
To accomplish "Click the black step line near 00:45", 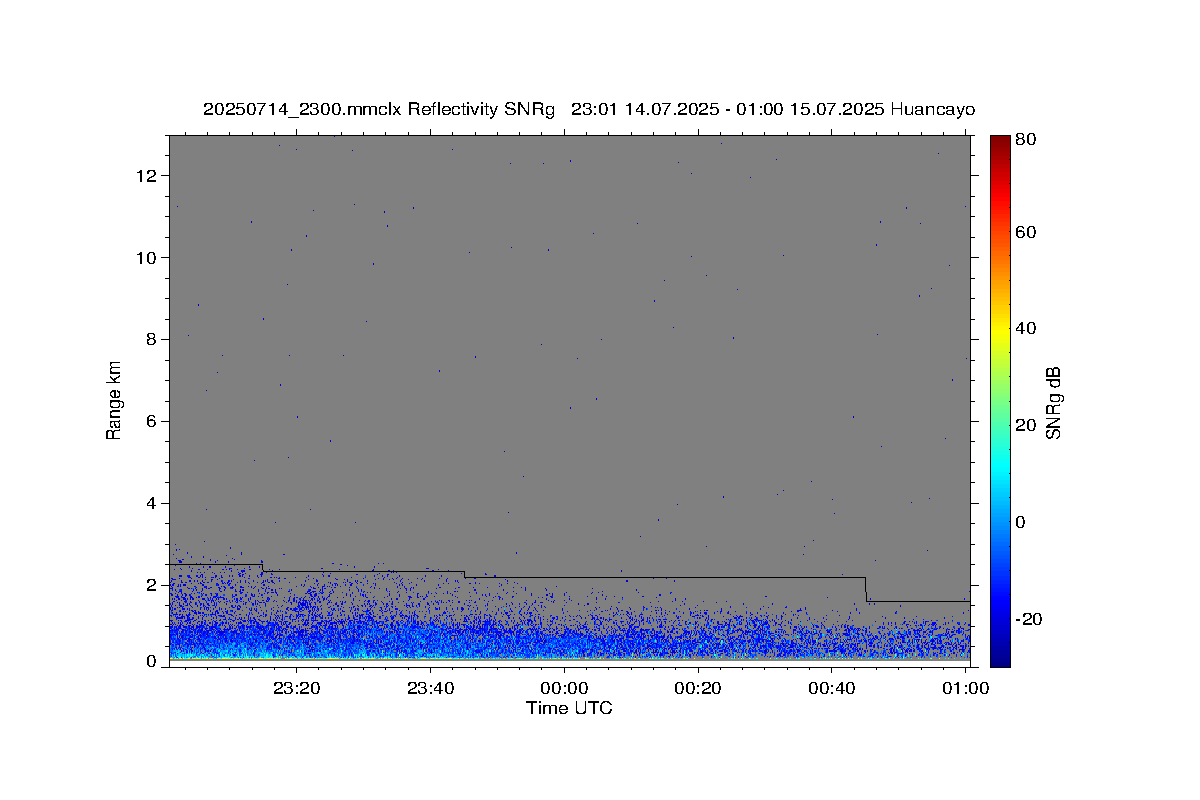I will (866, 589).
